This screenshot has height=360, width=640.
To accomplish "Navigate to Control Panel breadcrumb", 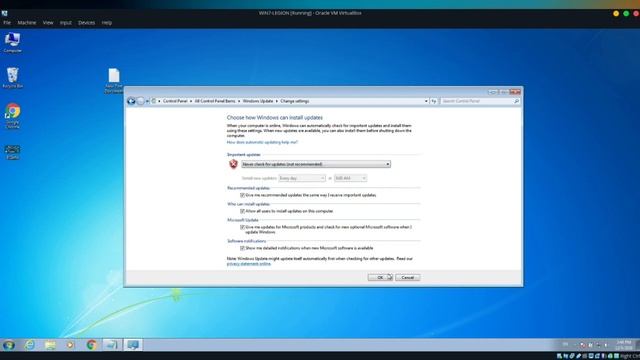I will coord(175,101).
